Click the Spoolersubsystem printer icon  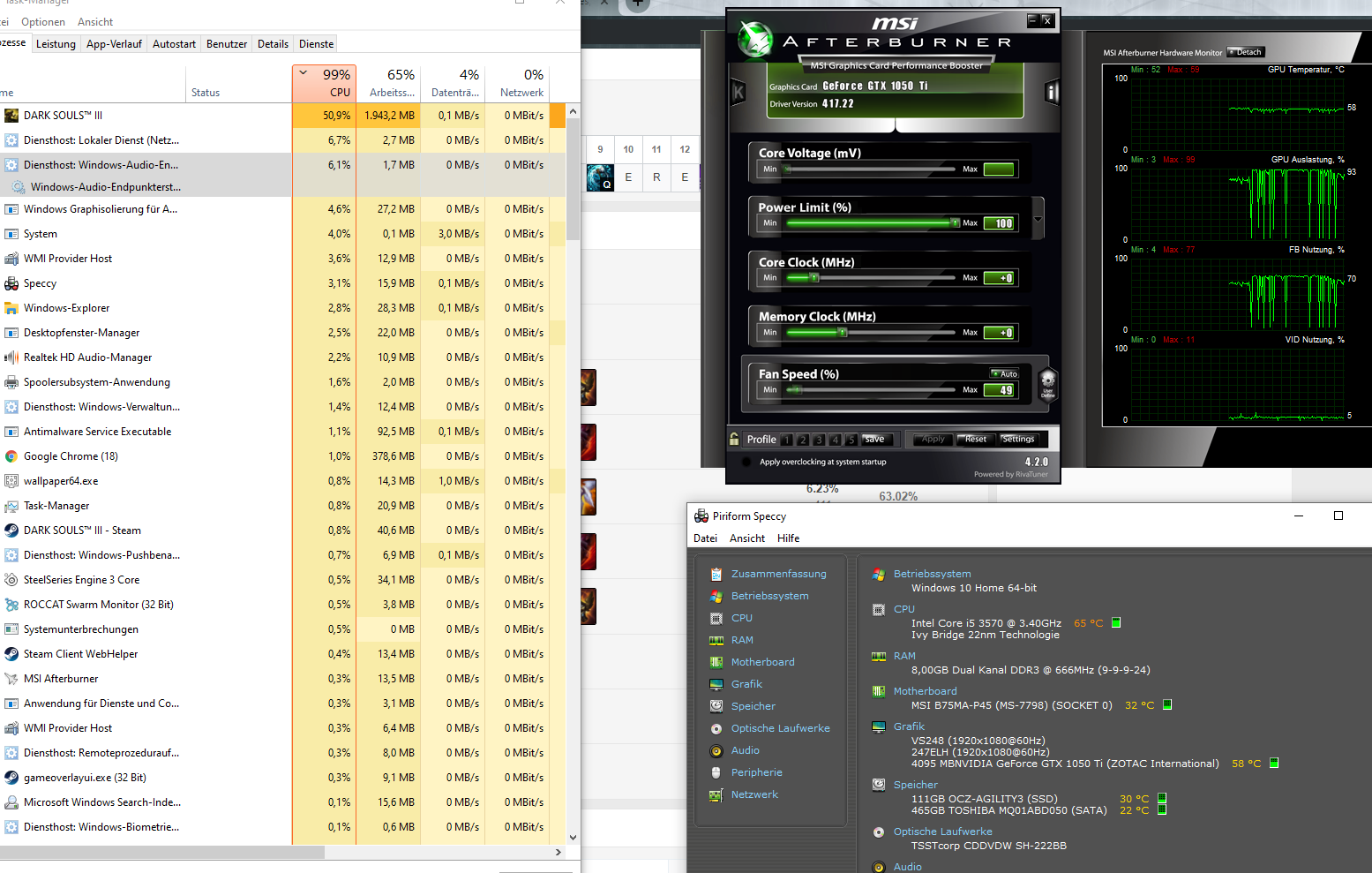tap(11, 382)
